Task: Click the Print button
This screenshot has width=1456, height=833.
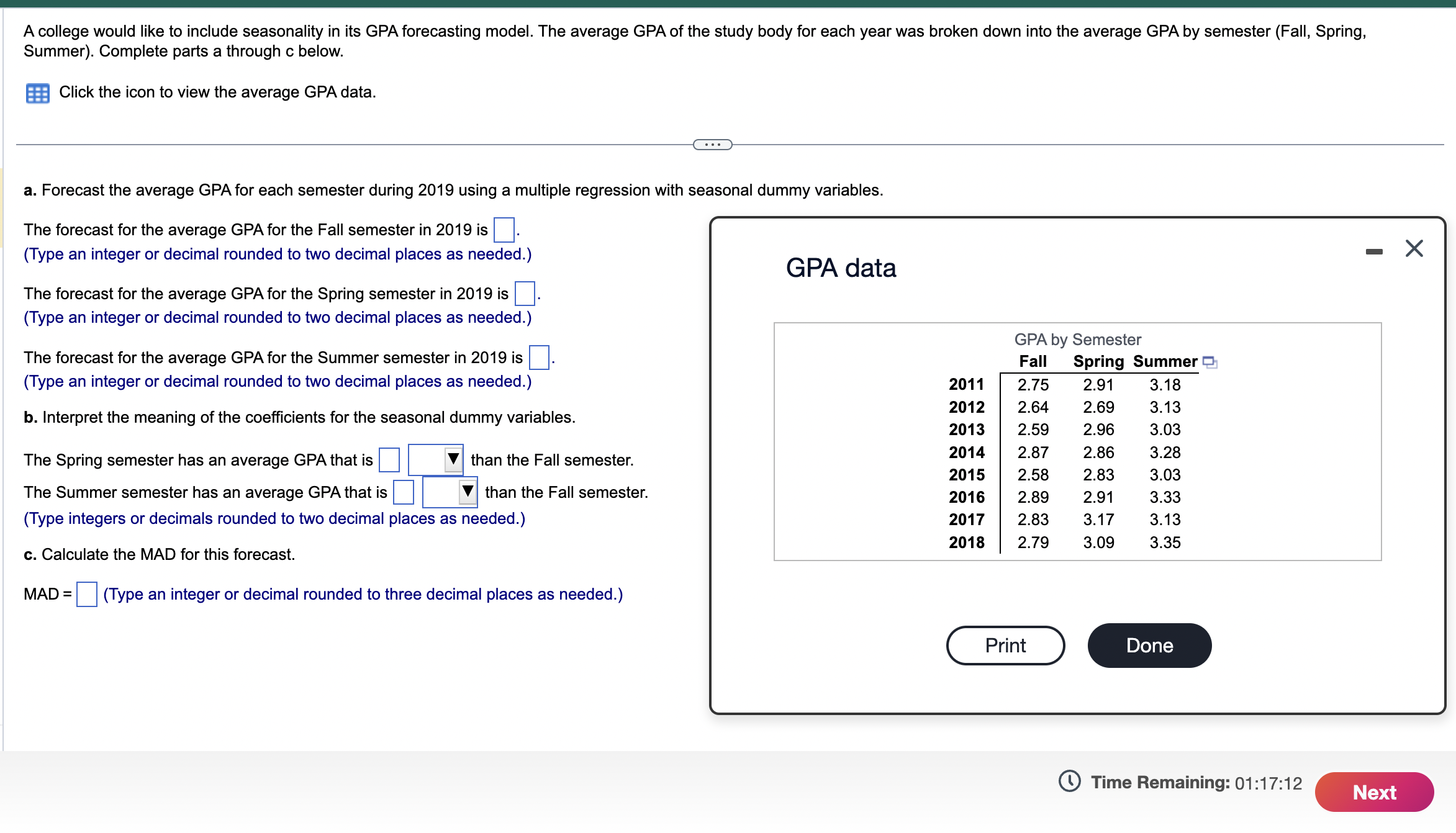Action: tap(1005, 646)
